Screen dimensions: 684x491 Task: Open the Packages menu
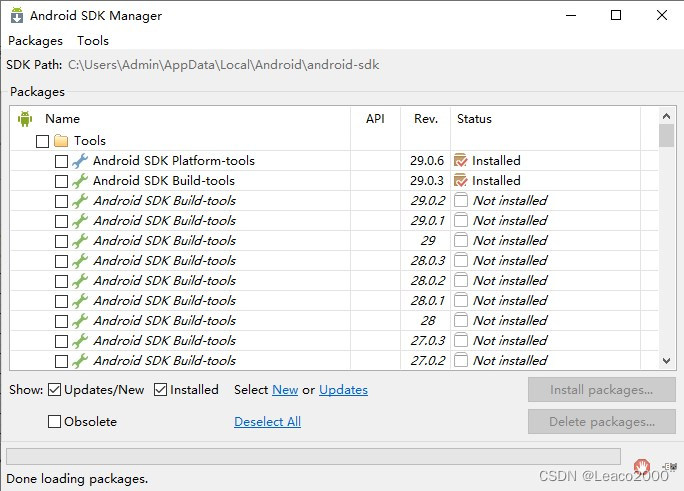tap(35, 41)
